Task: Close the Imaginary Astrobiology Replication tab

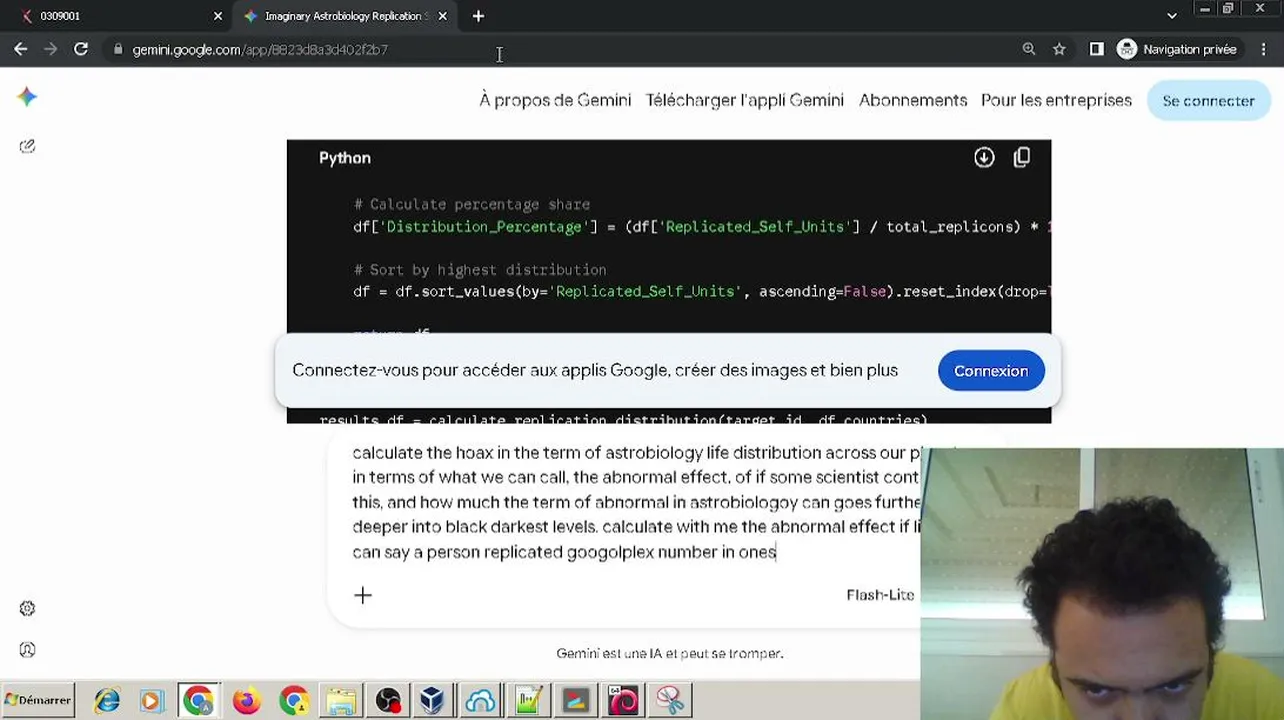Action: pos(442,16)
